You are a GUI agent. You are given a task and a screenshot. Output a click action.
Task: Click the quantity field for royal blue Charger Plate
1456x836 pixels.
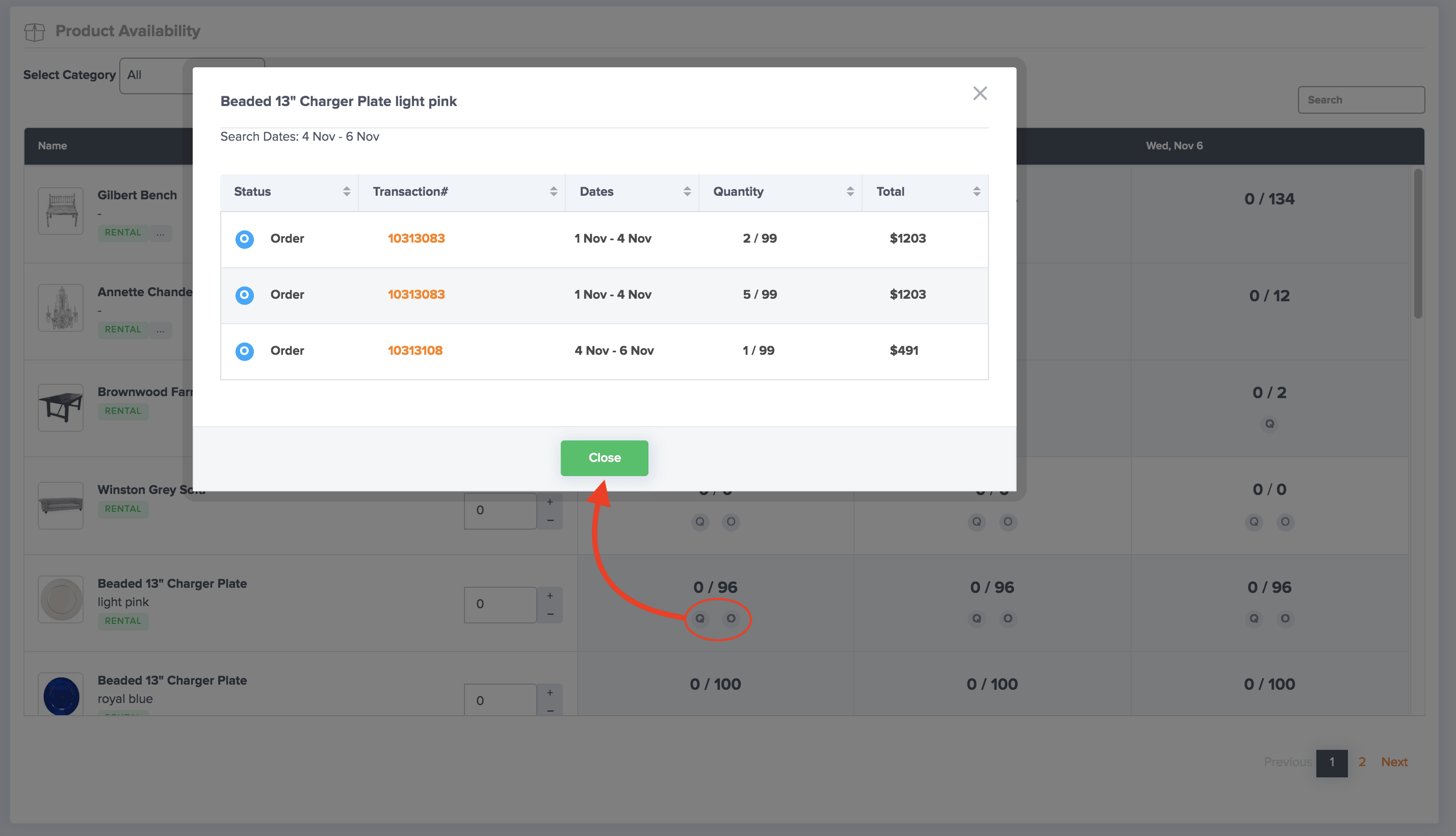(x=500, y=700)
